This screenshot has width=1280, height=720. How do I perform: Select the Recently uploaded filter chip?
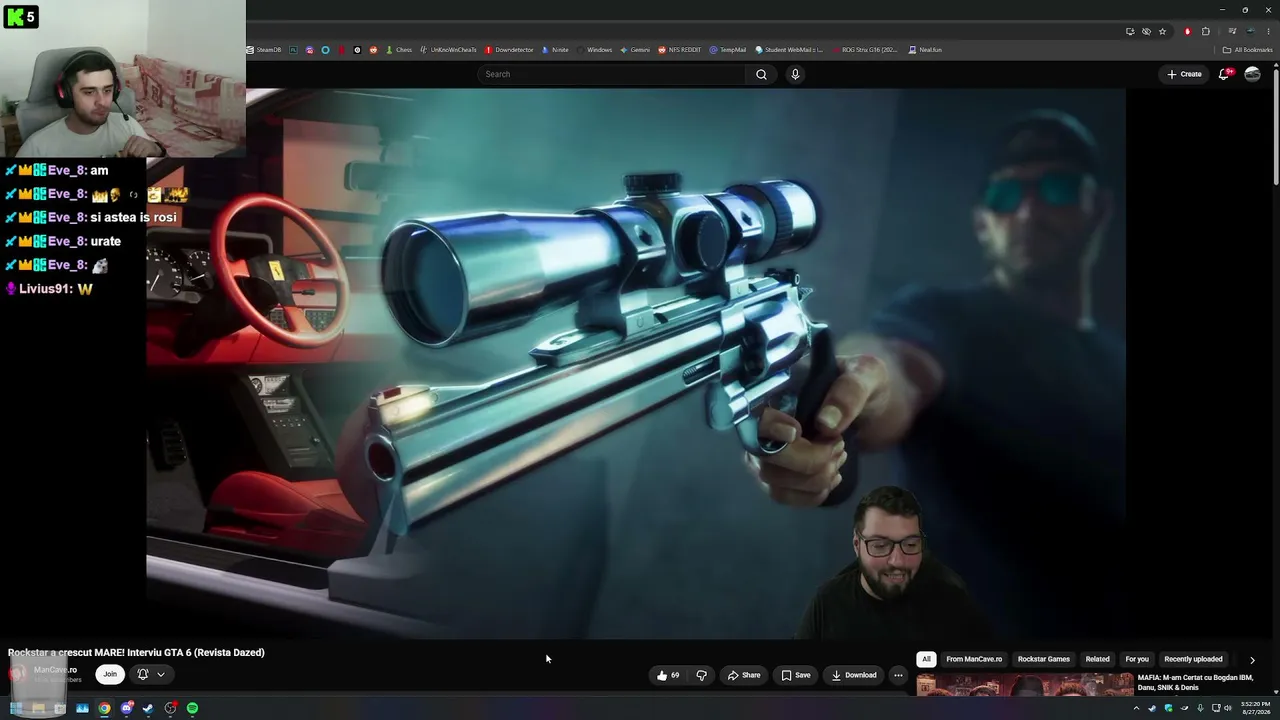tap(1193, 659)
